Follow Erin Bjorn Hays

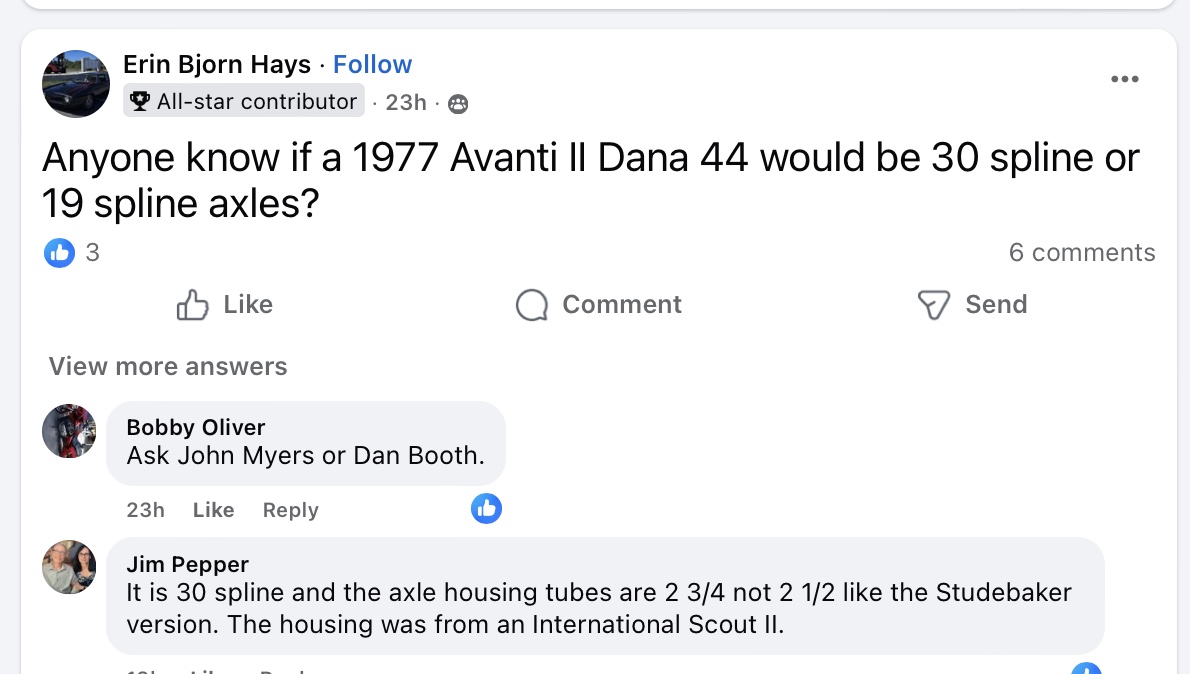[x=372, y=65]
